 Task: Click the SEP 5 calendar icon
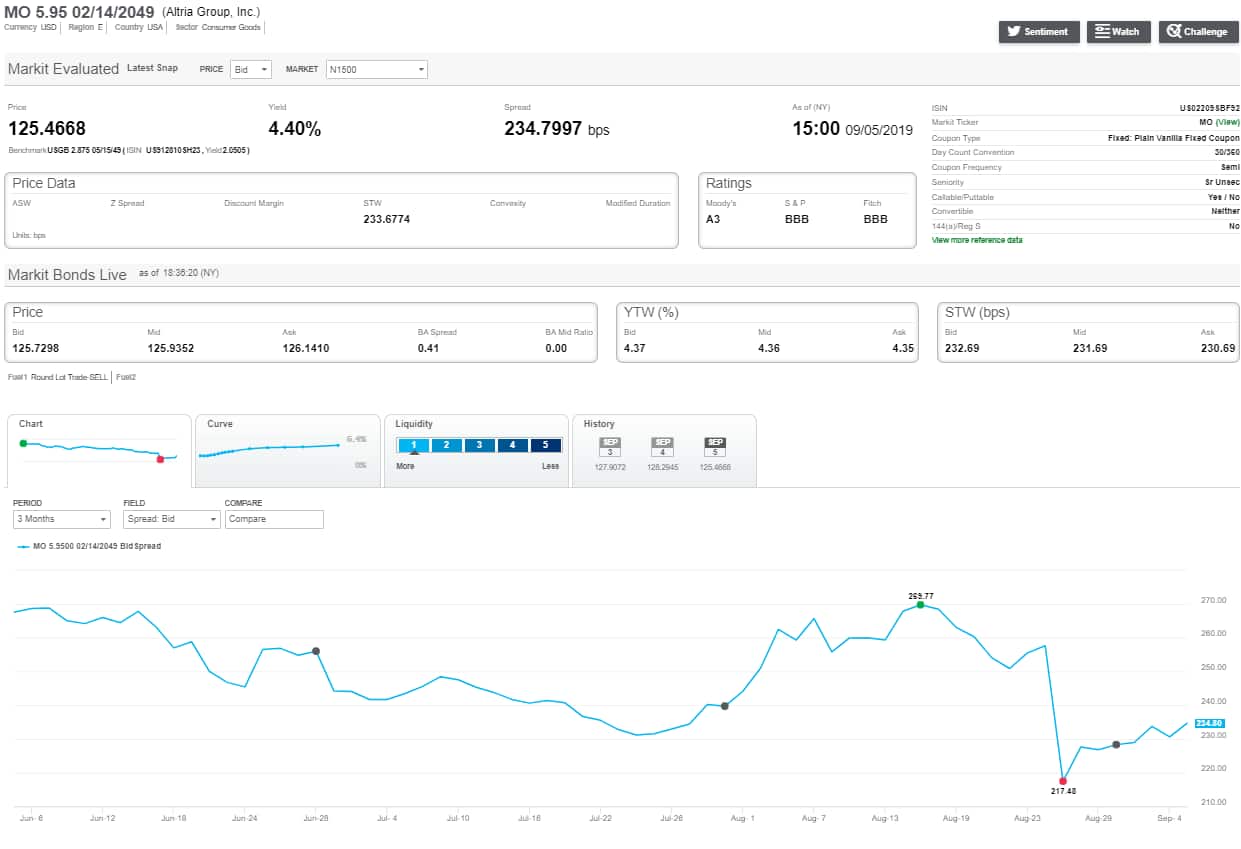pyautogui.click(x=715, y=447)
